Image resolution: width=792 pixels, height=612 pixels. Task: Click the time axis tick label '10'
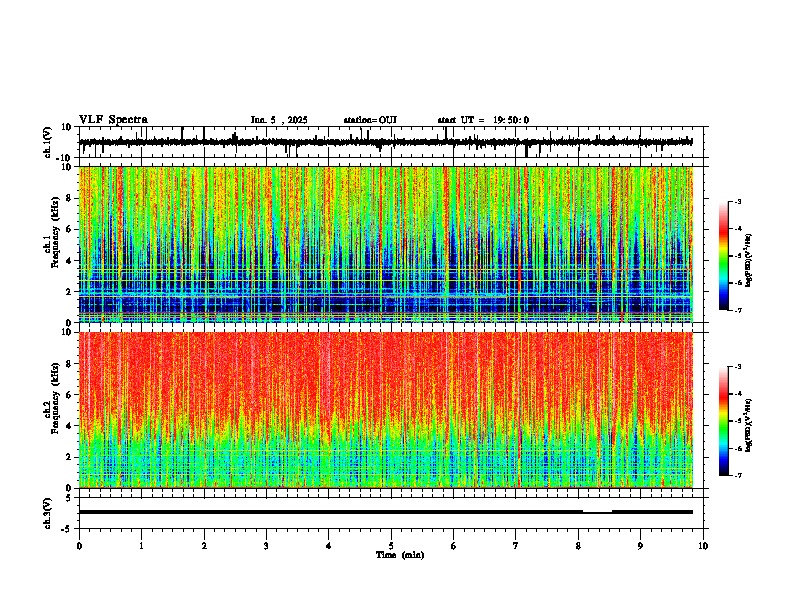[x=703, y=546]
